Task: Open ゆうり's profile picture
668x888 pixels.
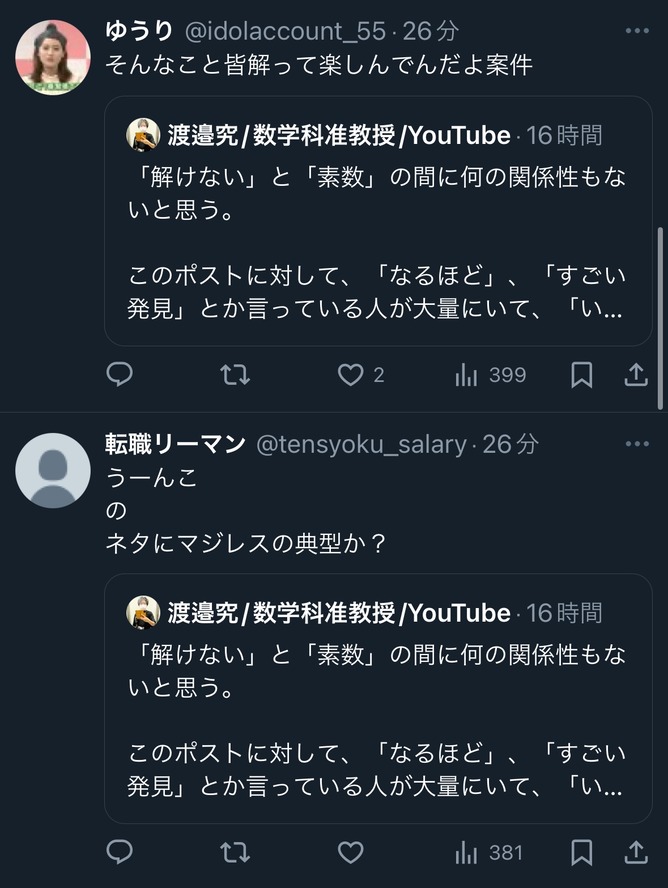Action: (x=53, y=57)
